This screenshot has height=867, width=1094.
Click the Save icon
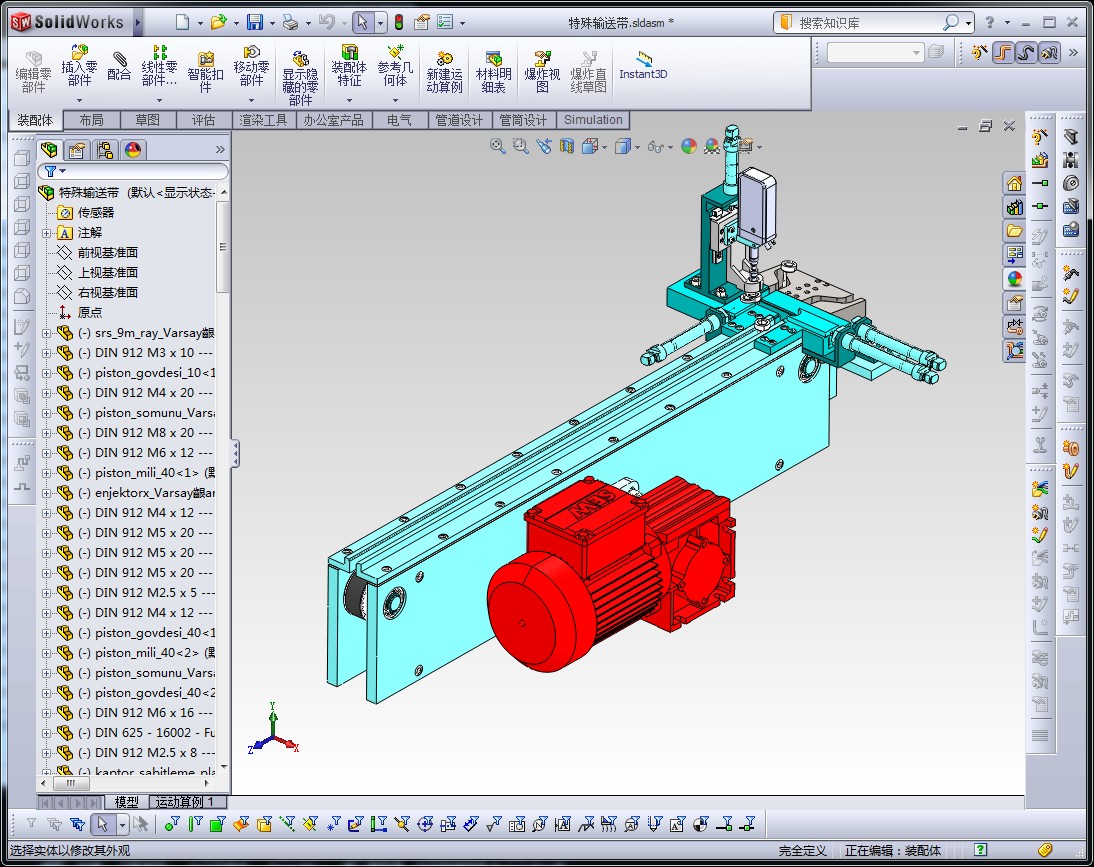255,22
